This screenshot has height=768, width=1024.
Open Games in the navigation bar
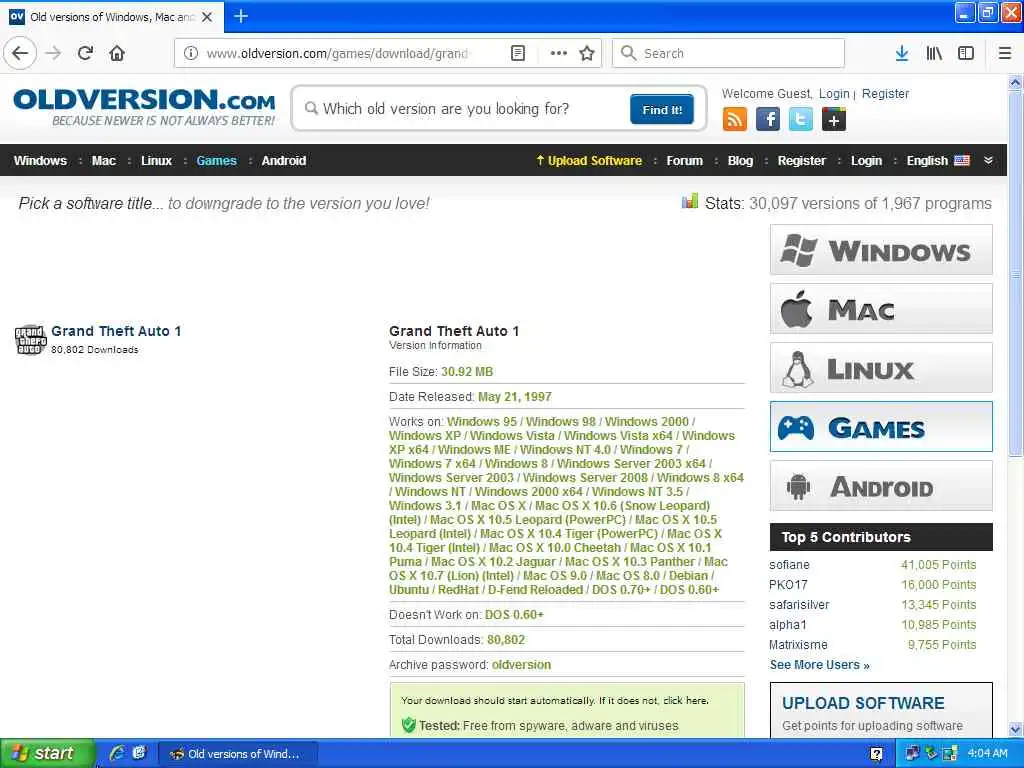[216, 161]
